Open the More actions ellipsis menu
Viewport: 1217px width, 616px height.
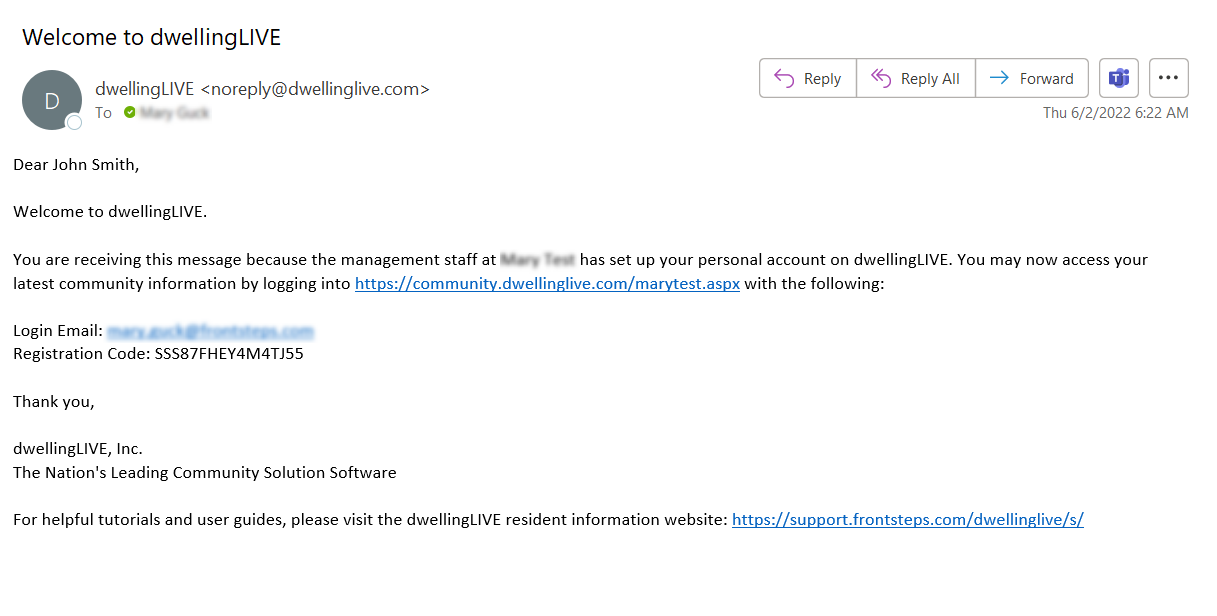pos(1169,78)
